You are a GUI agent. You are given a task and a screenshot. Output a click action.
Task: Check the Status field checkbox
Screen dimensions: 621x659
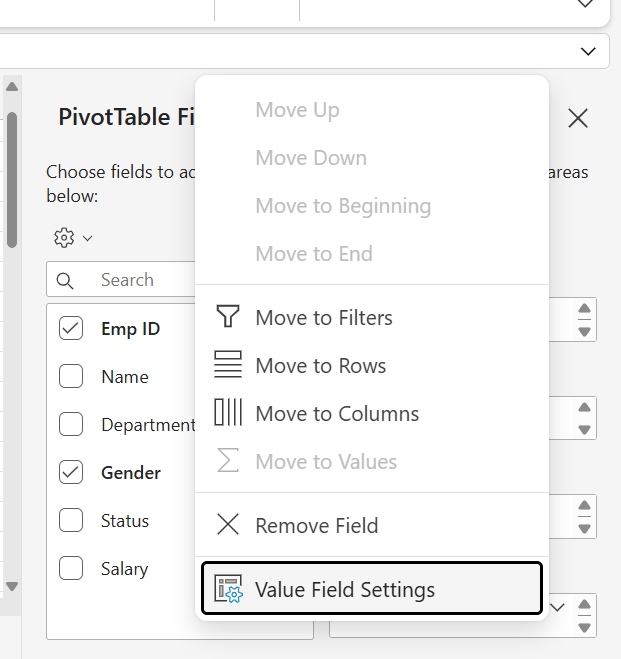point(71,521)
